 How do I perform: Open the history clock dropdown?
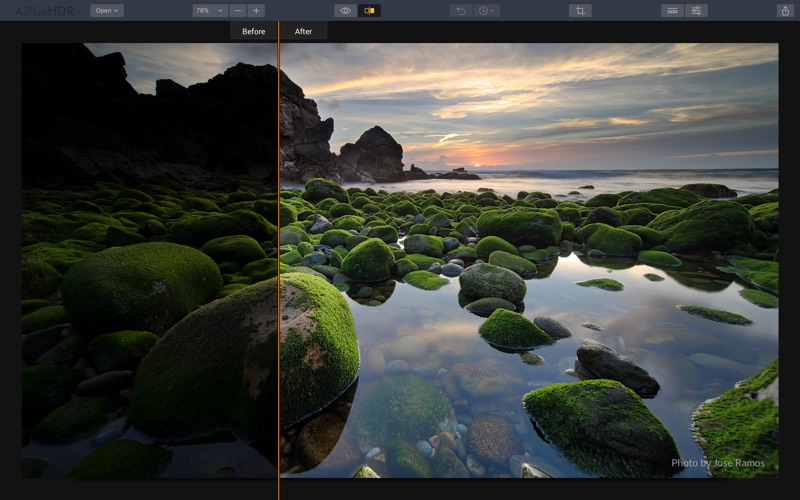487,10
